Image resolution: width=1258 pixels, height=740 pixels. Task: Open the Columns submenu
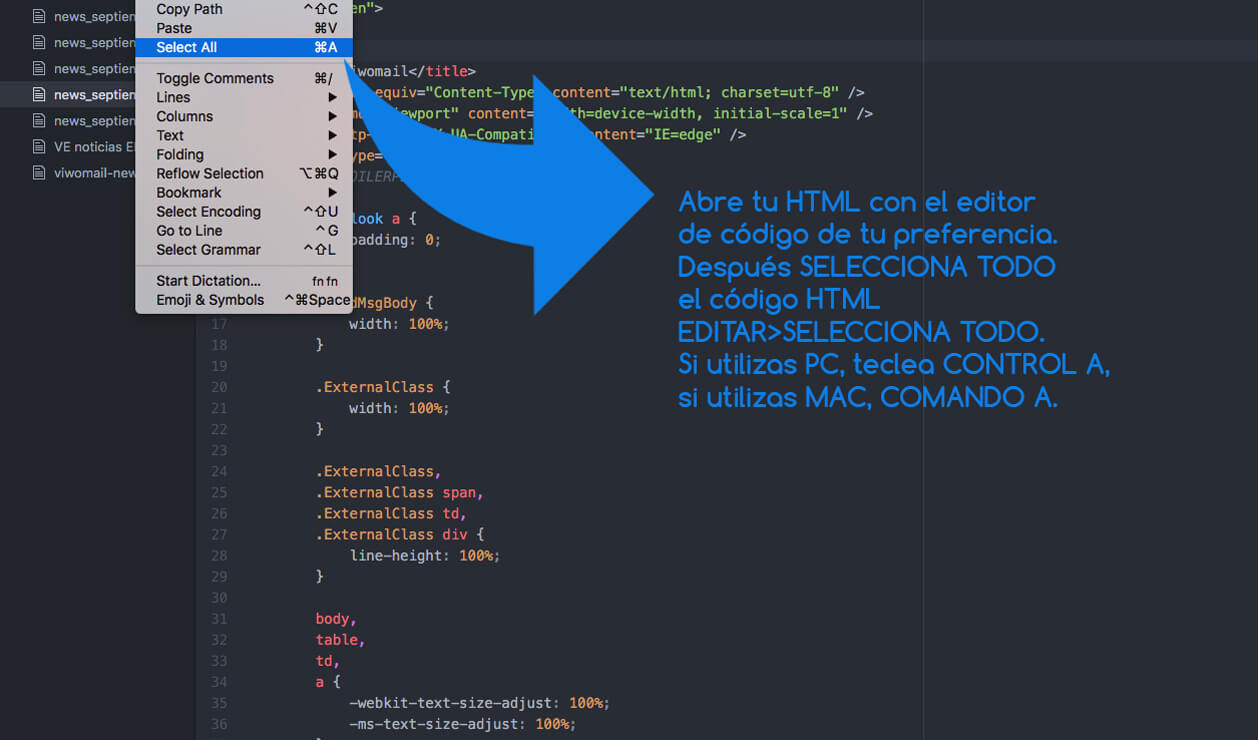[x=184, y=116]
